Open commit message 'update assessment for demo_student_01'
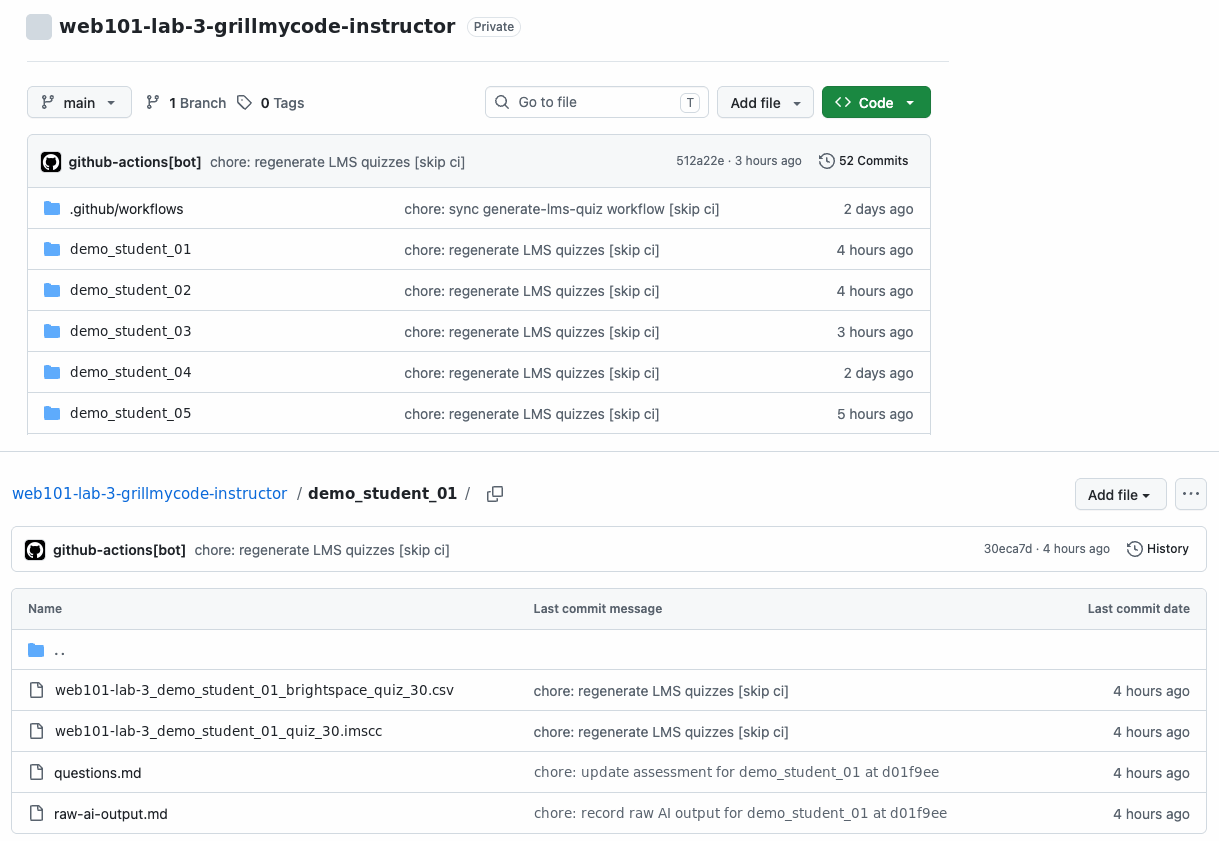Screen dimensions: 1219x841 pyautogui.click(x=736, y=772)
